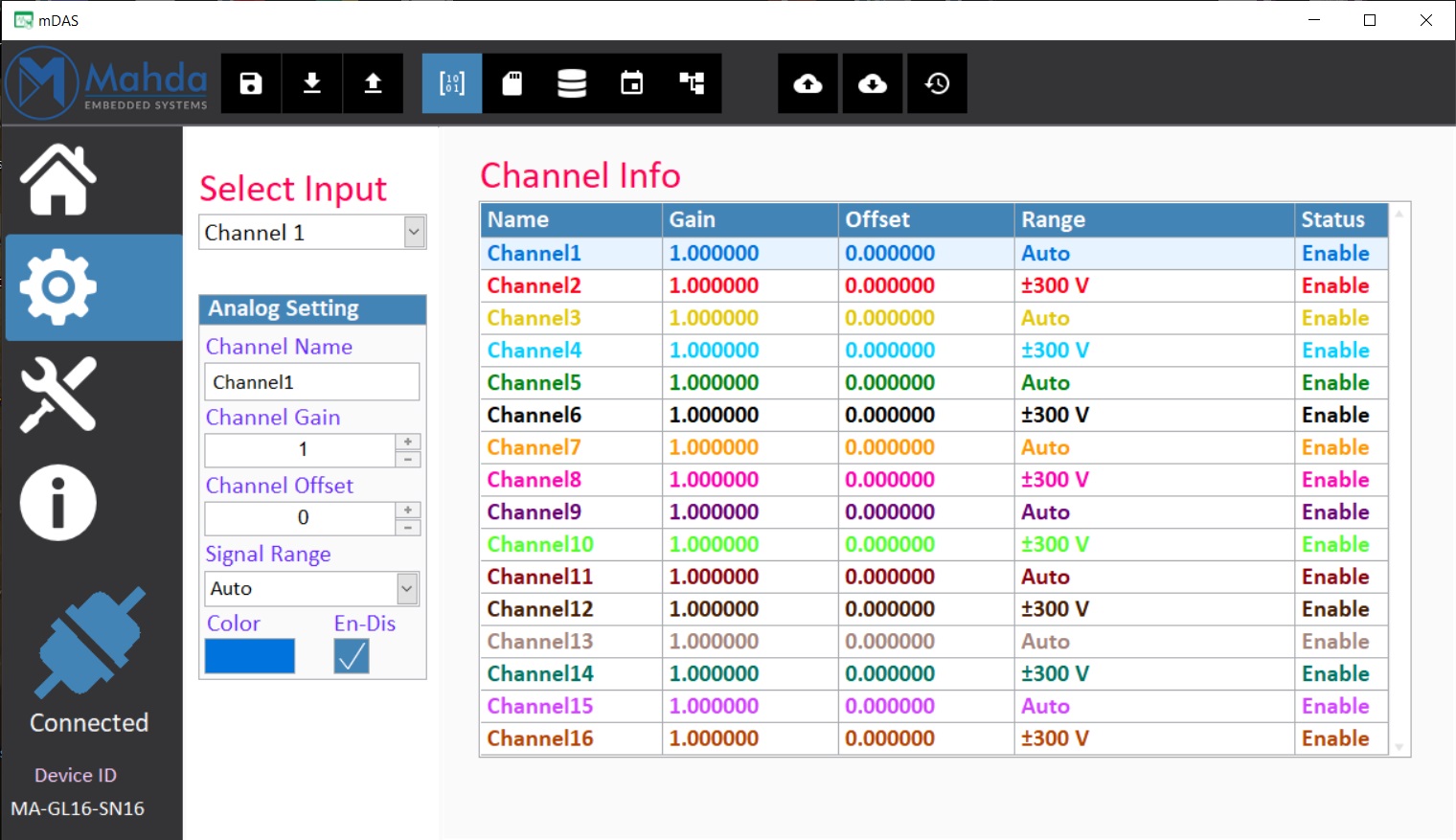Click Channel16's Enable status cell
This screenshot has width=1456, height=840.
[1341, 738]
